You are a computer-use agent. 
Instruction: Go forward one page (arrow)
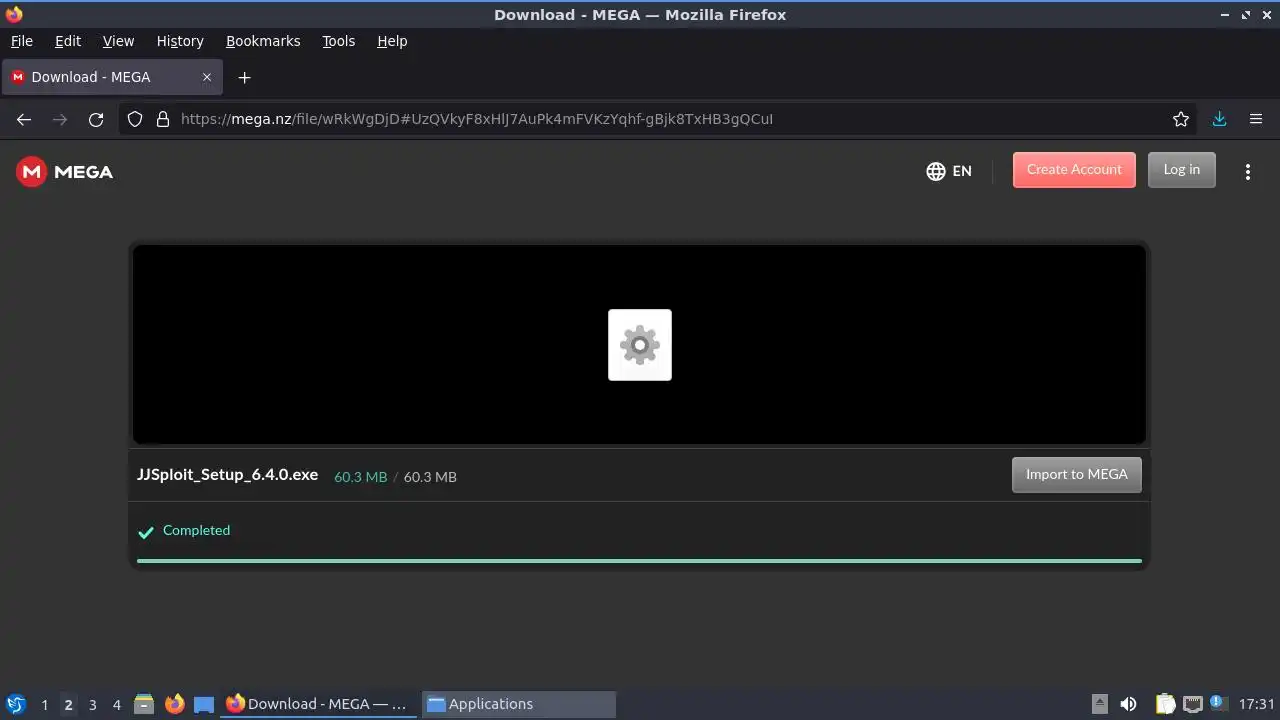60,119
